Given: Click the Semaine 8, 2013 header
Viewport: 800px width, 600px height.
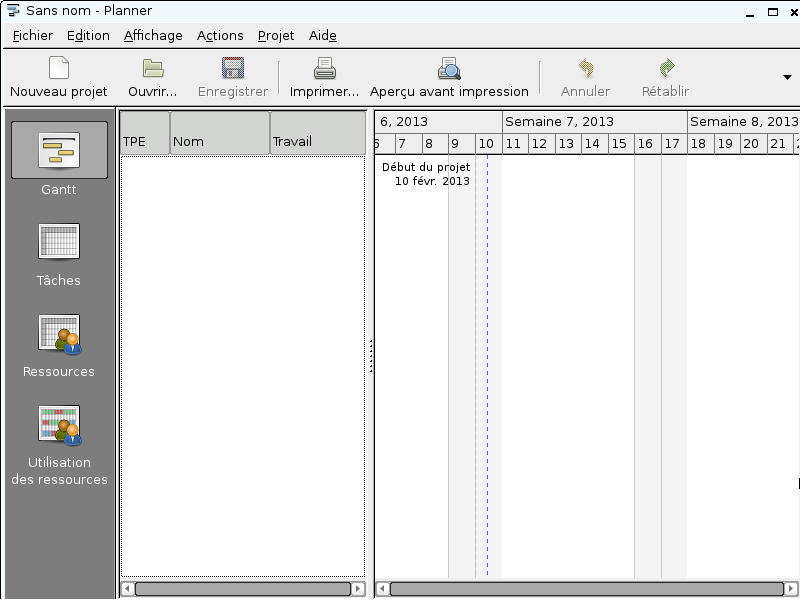Looking at the screenshot, I should 743,122.
